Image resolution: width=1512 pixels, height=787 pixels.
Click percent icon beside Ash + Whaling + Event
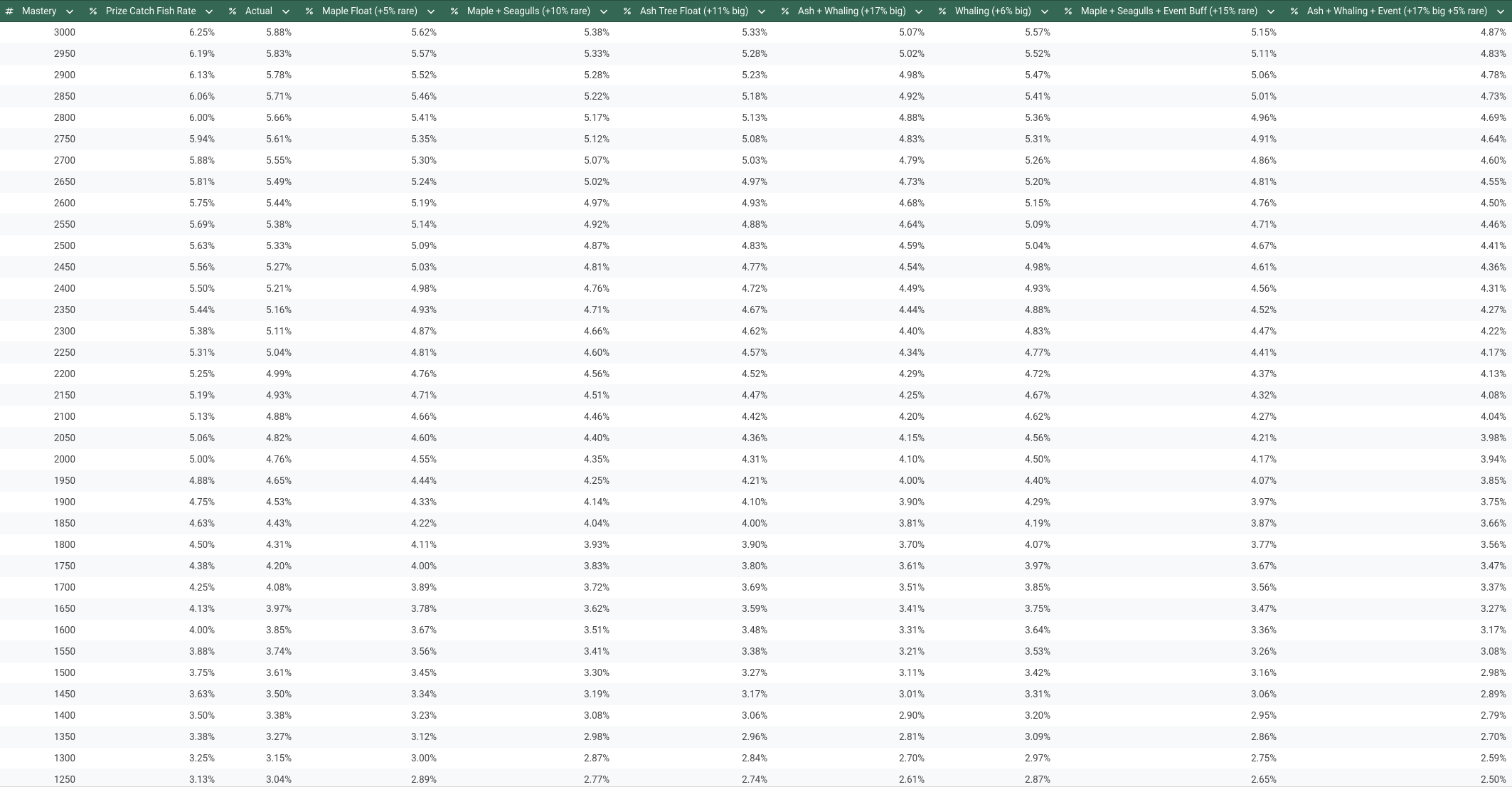tap(1294, 11)
